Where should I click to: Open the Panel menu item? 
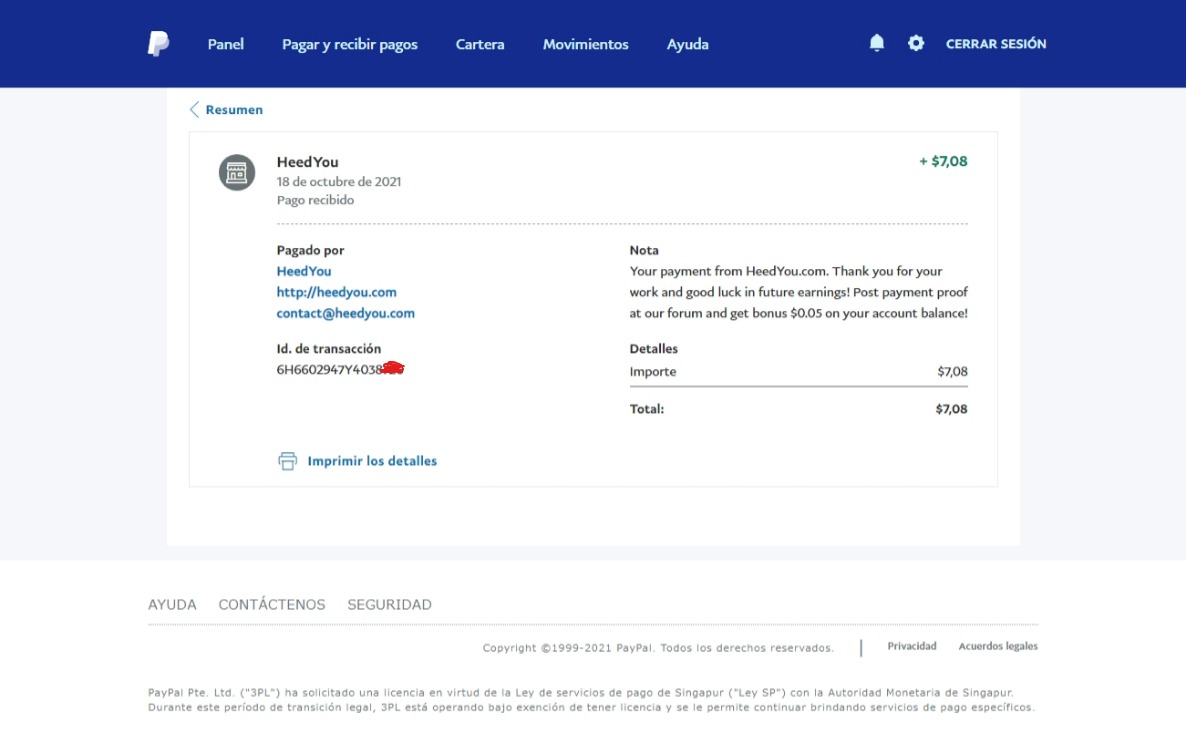[225, 44]
